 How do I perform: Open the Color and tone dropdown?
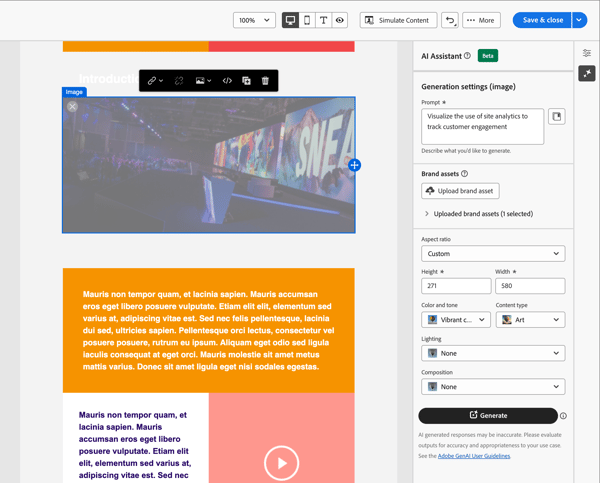click(456, 320)
